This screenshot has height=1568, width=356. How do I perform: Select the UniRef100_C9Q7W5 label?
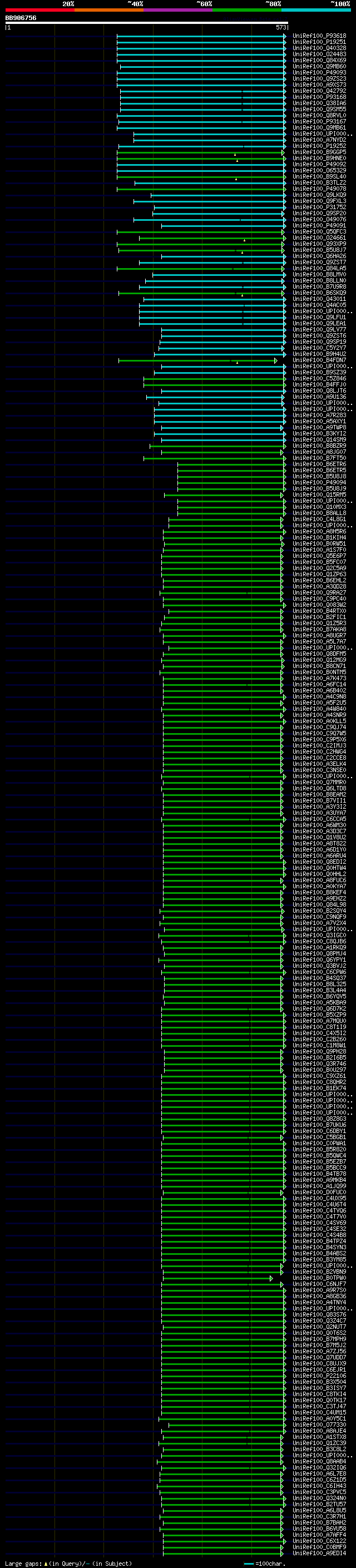[x=319, y=733]
